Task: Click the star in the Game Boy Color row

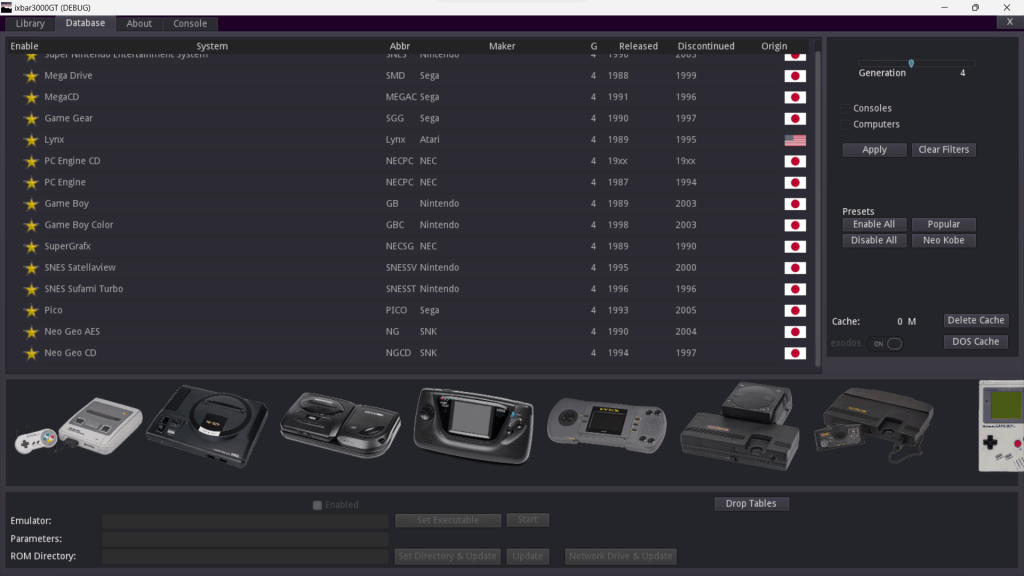Action: (31, 226)
